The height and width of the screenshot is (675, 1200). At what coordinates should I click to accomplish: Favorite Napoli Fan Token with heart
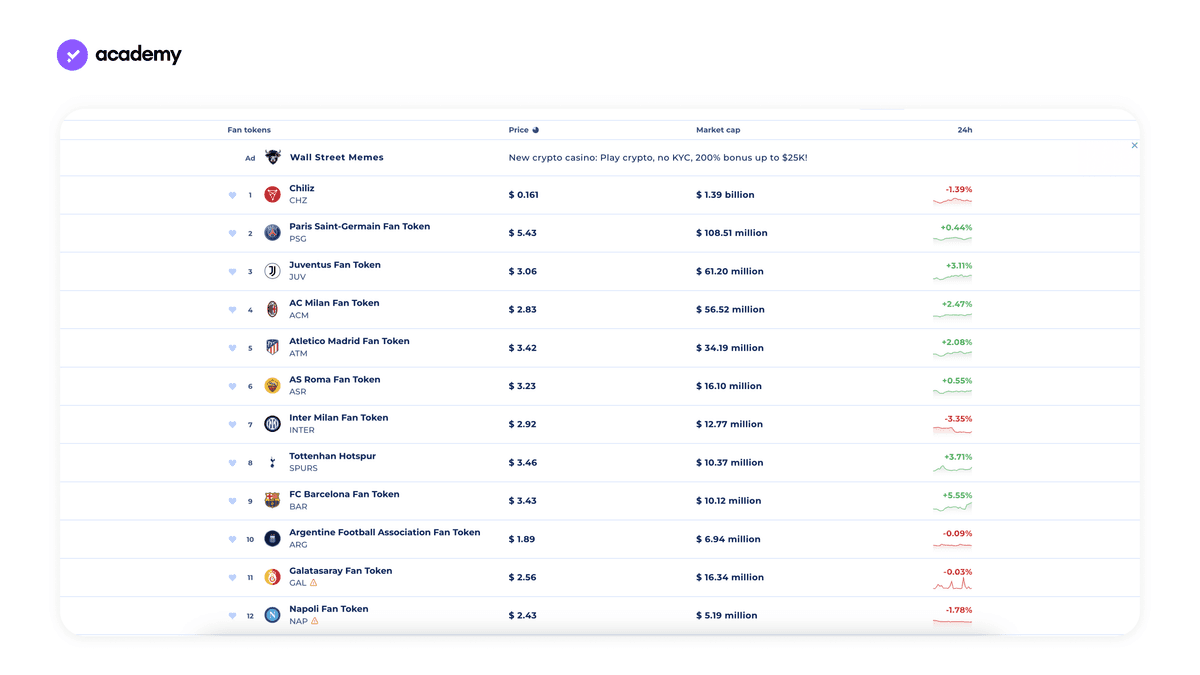tap(233, 616)
